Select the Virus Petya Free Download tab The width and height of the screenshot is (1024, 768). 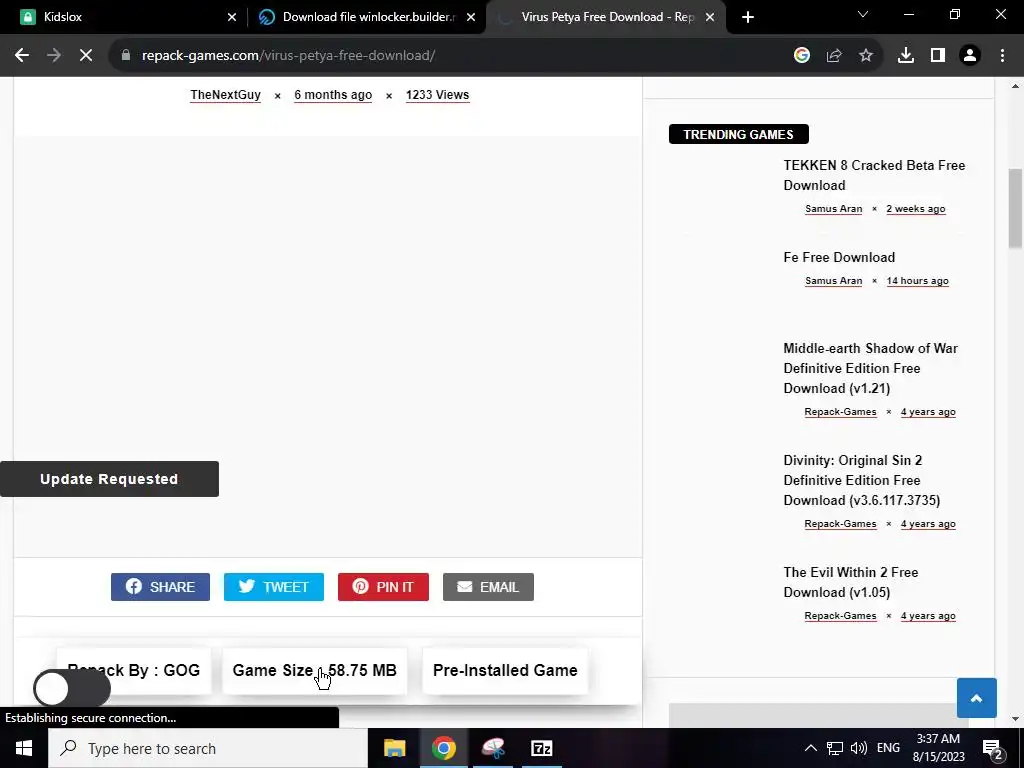pyautogui.click(x=607, y=17)
